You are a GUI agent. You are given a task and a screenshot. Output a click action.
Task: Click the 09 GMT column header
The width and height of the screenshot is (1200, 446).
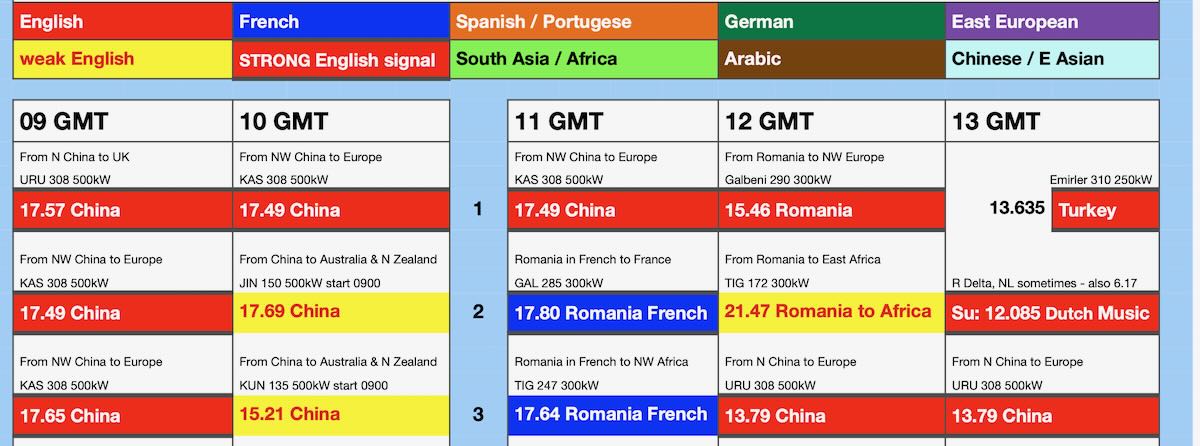(x=123, y=122)
